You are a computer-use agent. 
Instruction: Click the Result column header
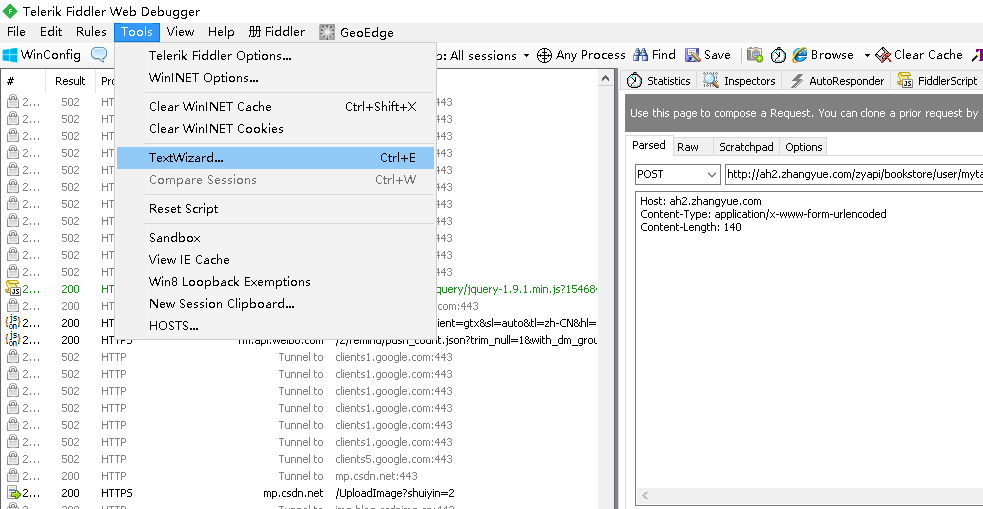[70, 81]
